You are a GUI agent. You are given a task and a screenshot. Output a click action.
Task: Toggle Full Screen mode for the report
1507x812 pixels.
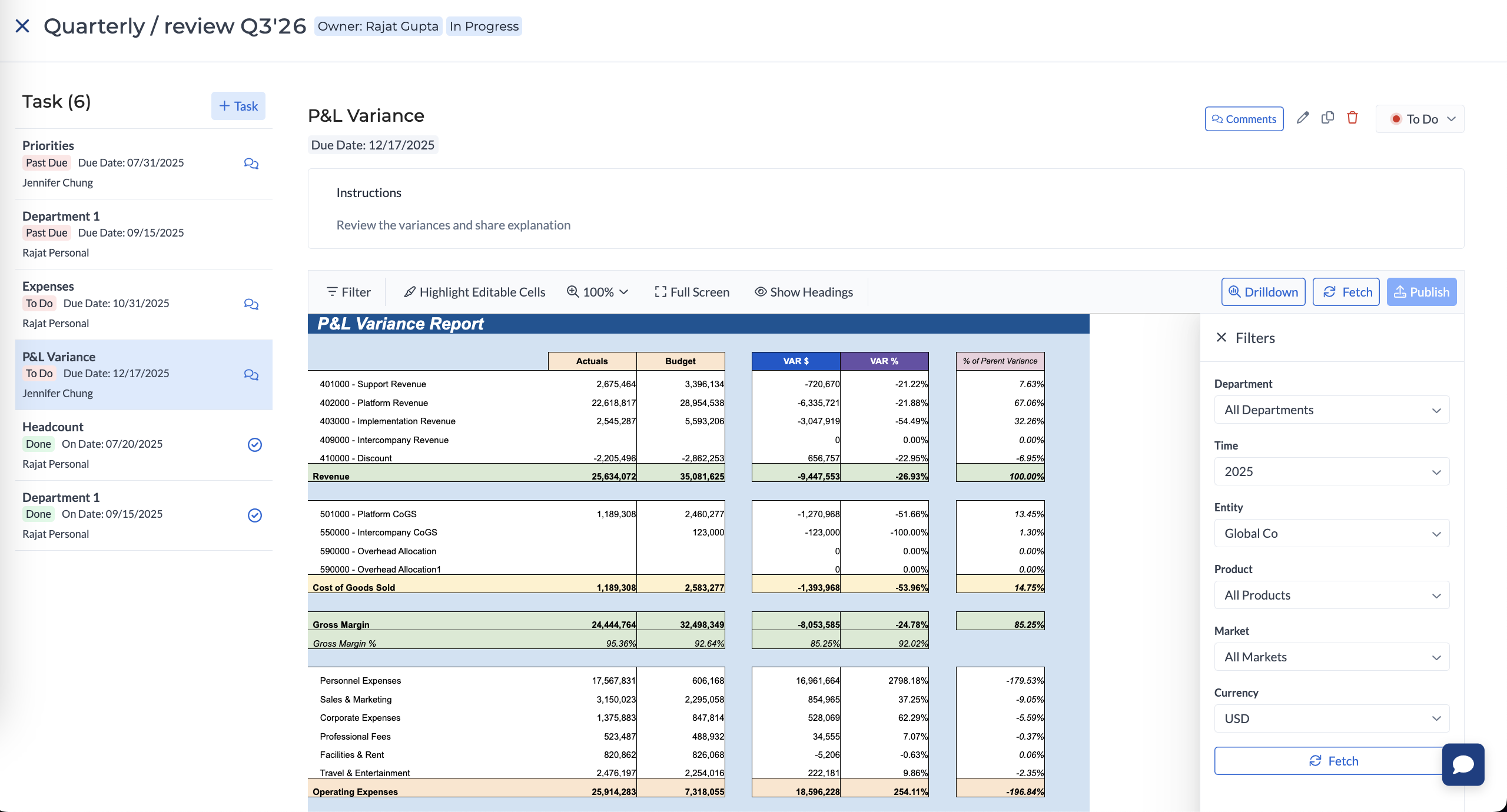point(692,292)
